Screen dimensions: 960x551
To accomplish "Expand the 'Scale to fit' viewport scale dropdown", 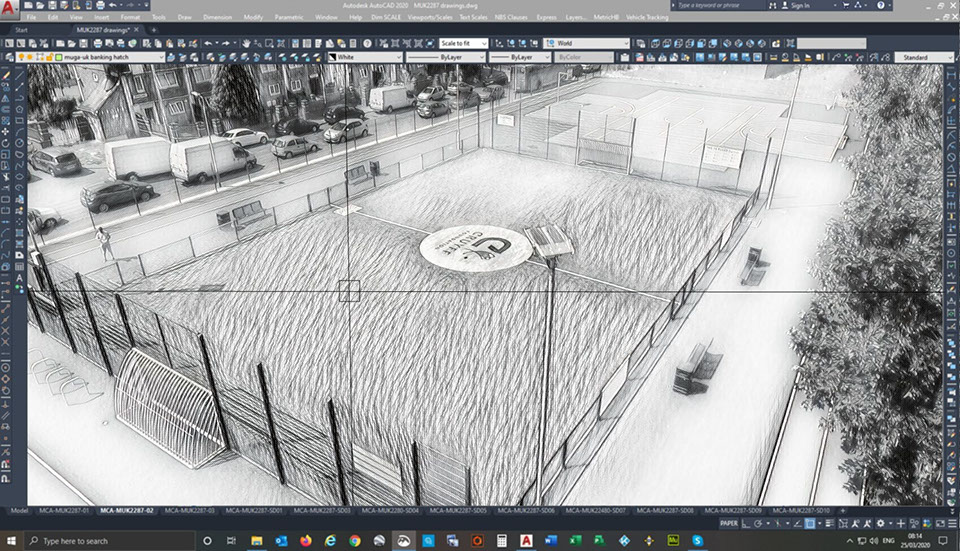I will pos(463,44).
